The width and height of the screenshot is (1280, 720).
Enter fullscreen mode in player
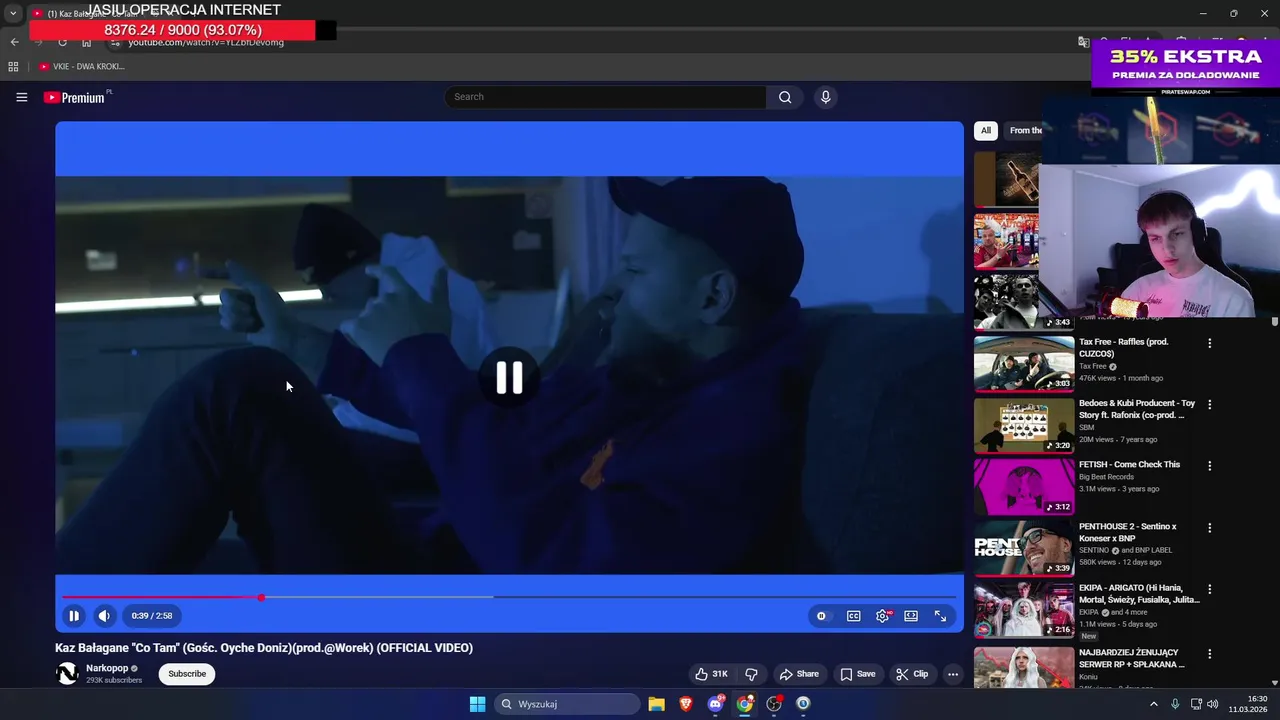pyautogui.click(x=940, y=616)
